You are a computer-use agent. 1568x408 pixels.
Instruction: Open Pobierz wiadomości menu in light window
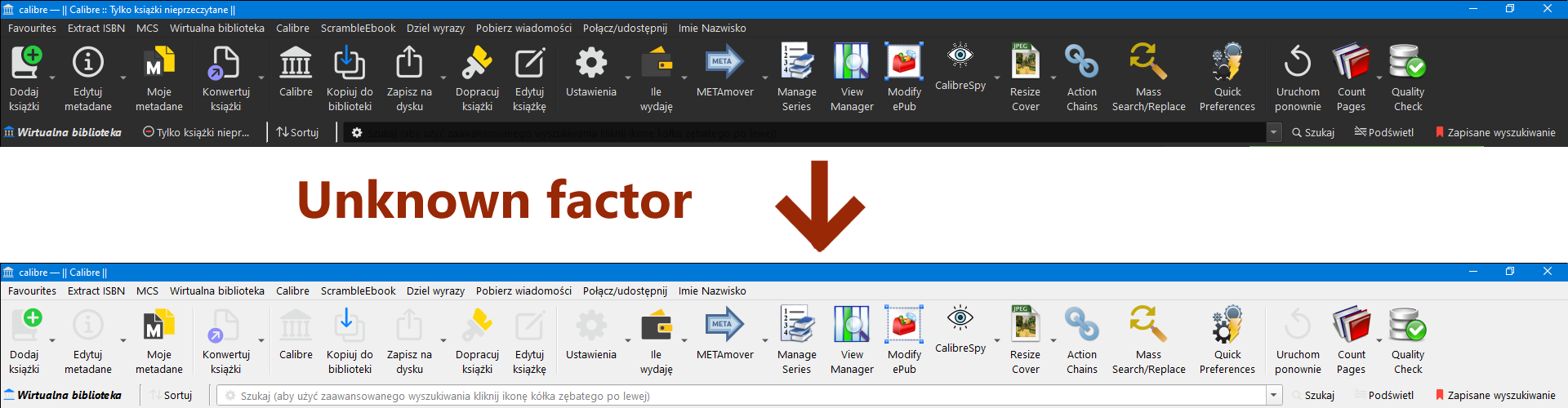523,290
